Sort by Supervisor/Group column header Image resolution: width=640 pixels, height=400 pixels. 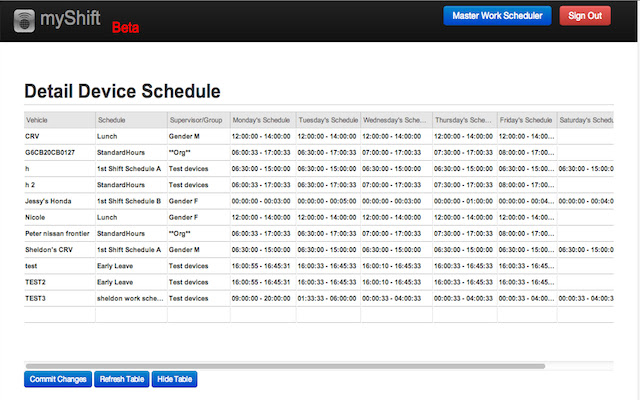click(x=199, y=120)
